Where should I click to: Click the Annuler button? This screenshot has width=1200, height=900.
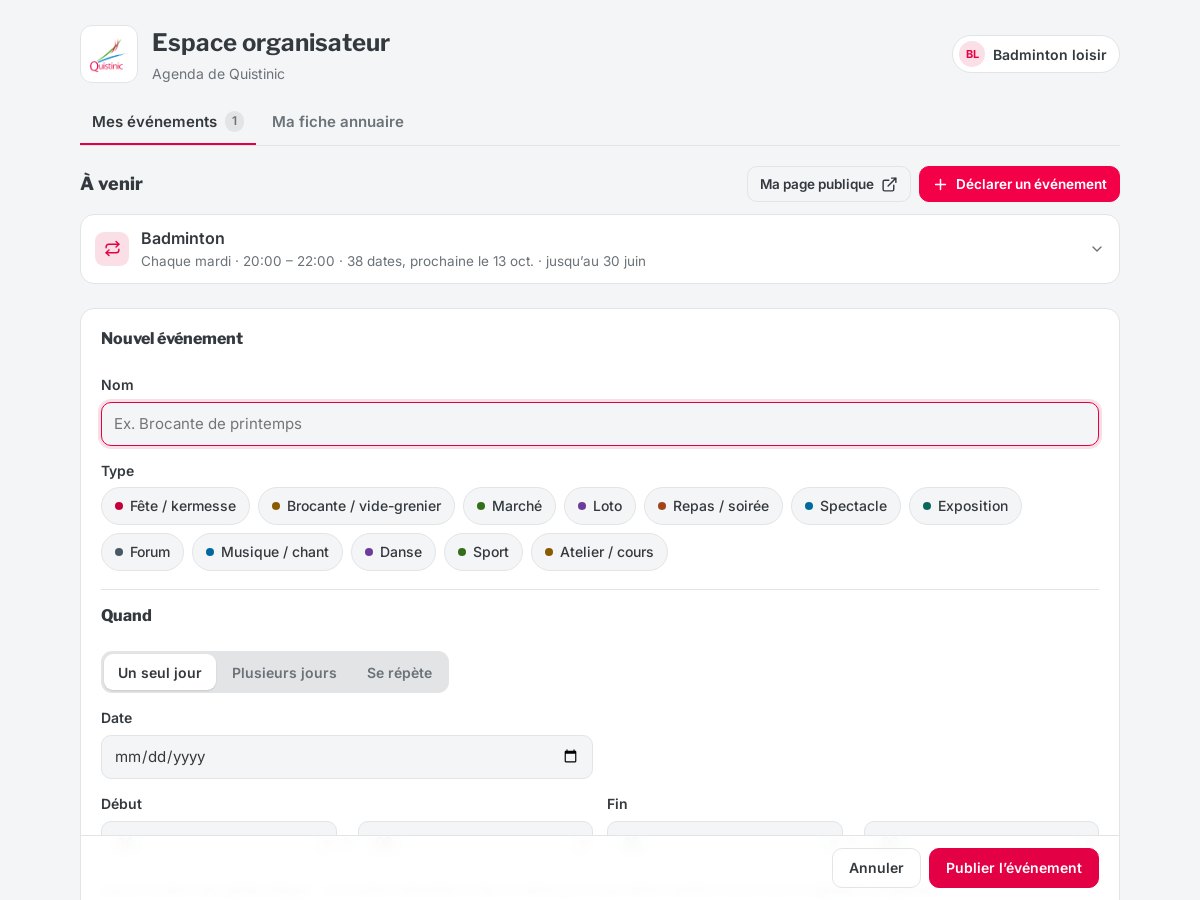876,868
